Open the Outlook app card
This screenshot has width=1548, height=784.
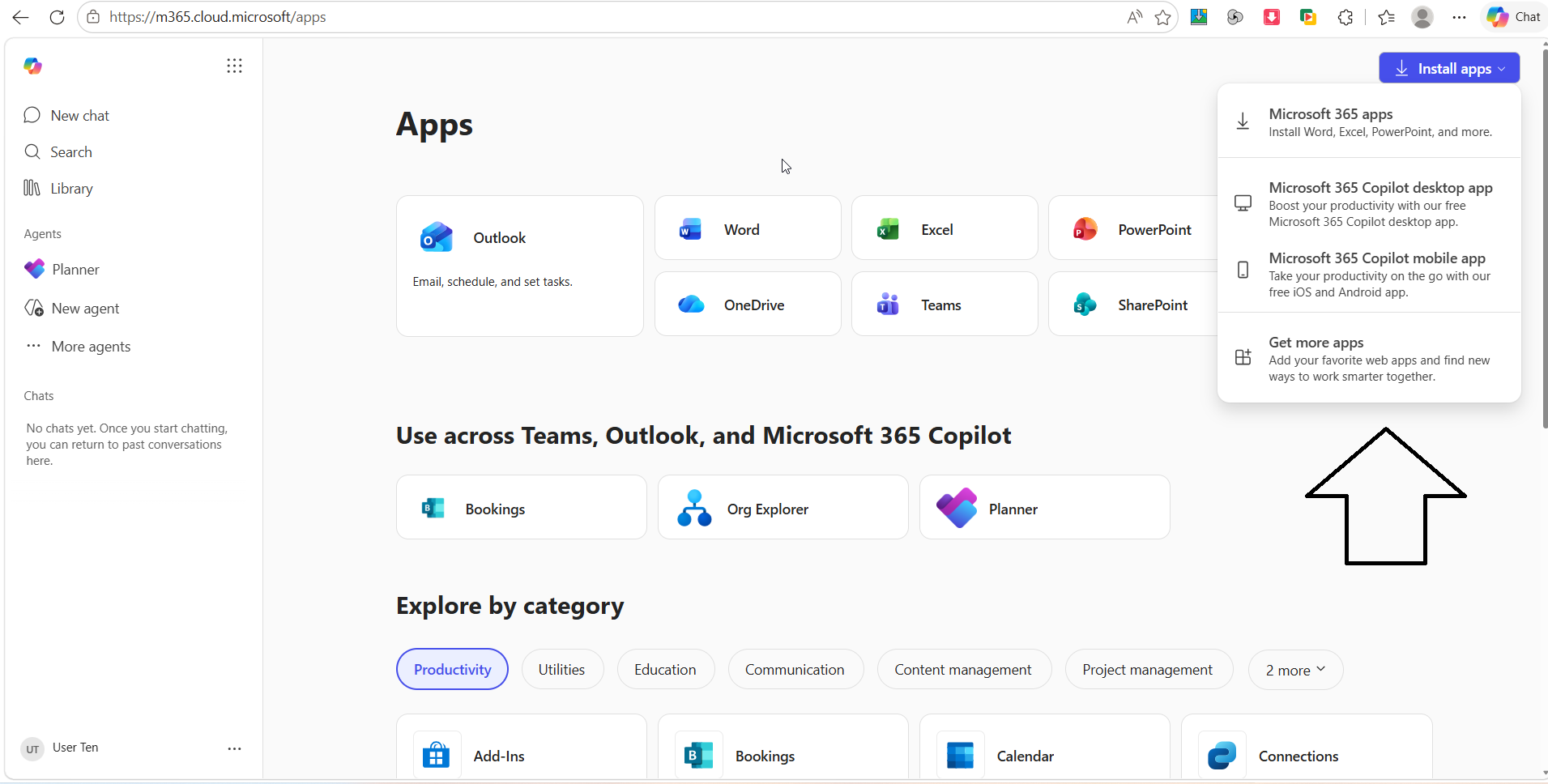pos(520,266)
